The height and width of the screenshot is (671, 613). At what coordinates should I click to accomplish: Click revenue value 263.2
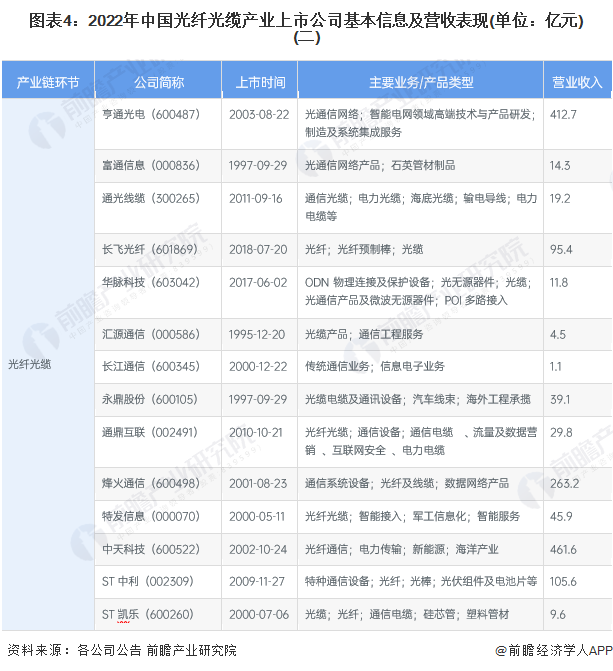[x=565, y=483]
